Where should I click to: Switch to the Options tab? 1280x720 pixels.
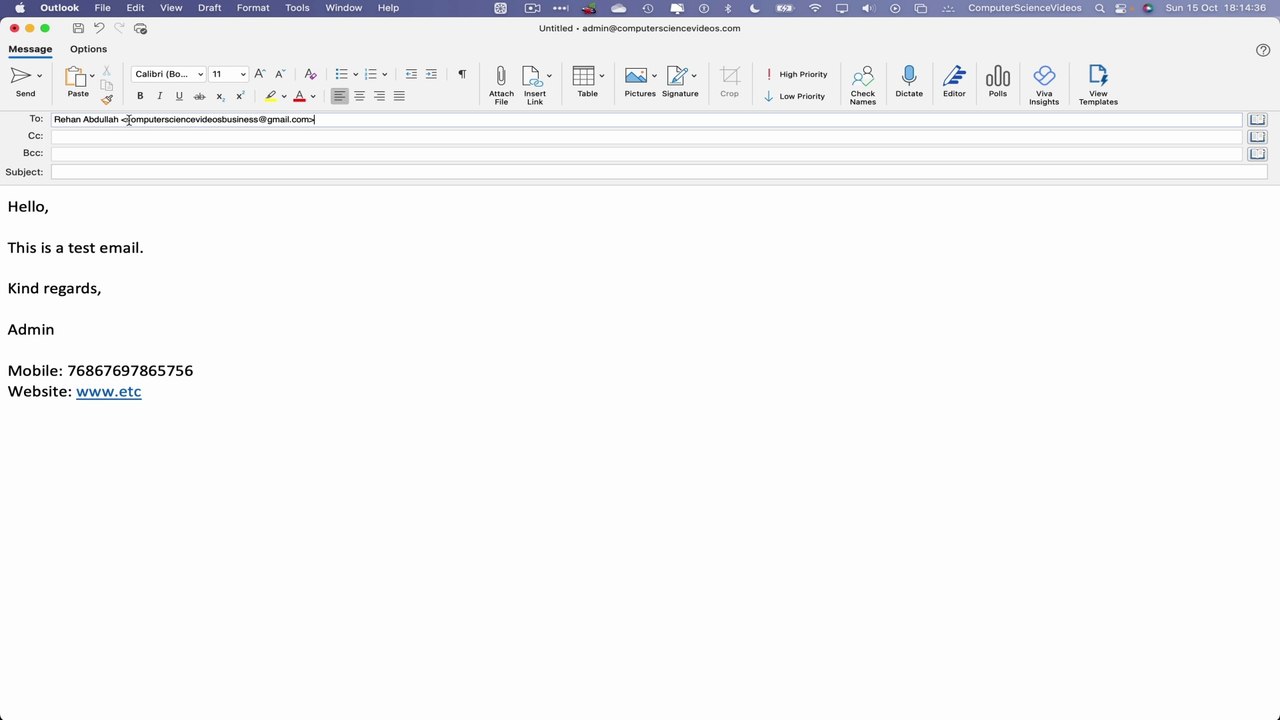(88, 49)
